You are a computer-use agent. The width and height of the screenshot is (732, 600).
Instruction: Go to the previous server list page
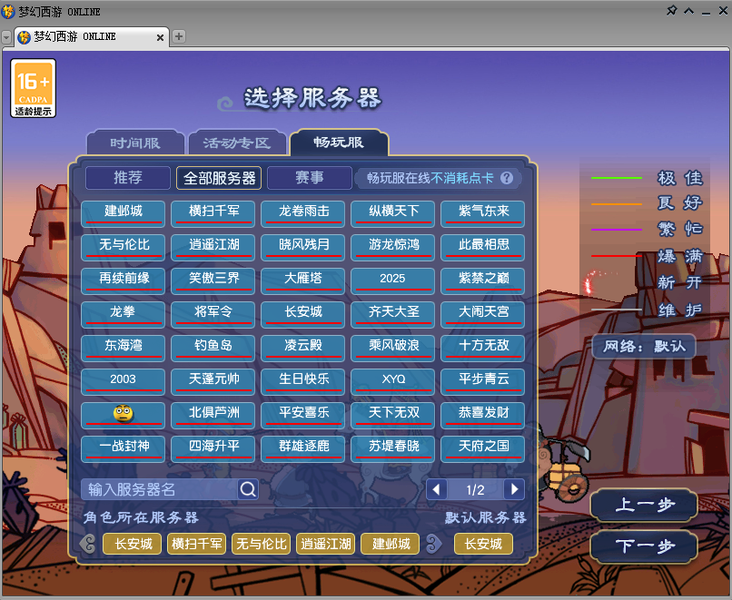[x=436, y=489]
